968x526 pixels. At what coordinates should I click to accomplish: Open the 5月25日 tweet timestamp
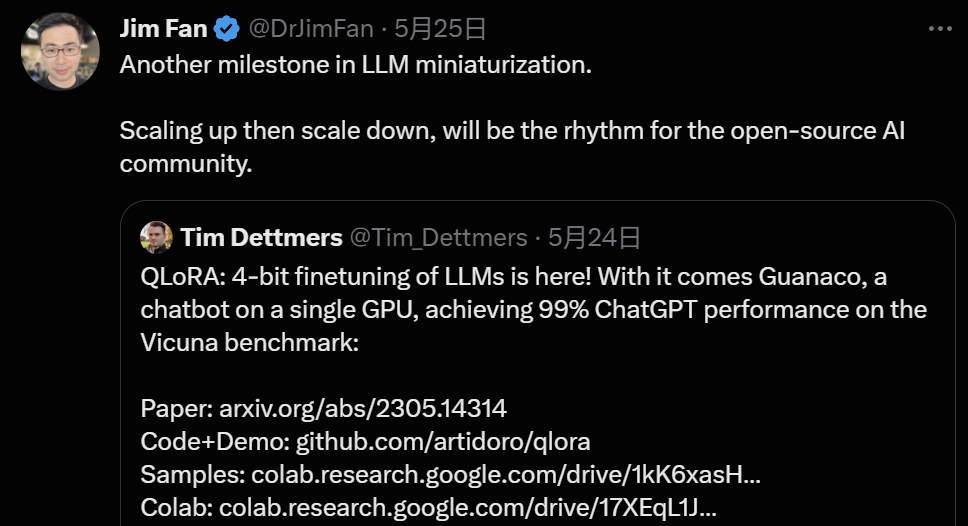point(440,29)
